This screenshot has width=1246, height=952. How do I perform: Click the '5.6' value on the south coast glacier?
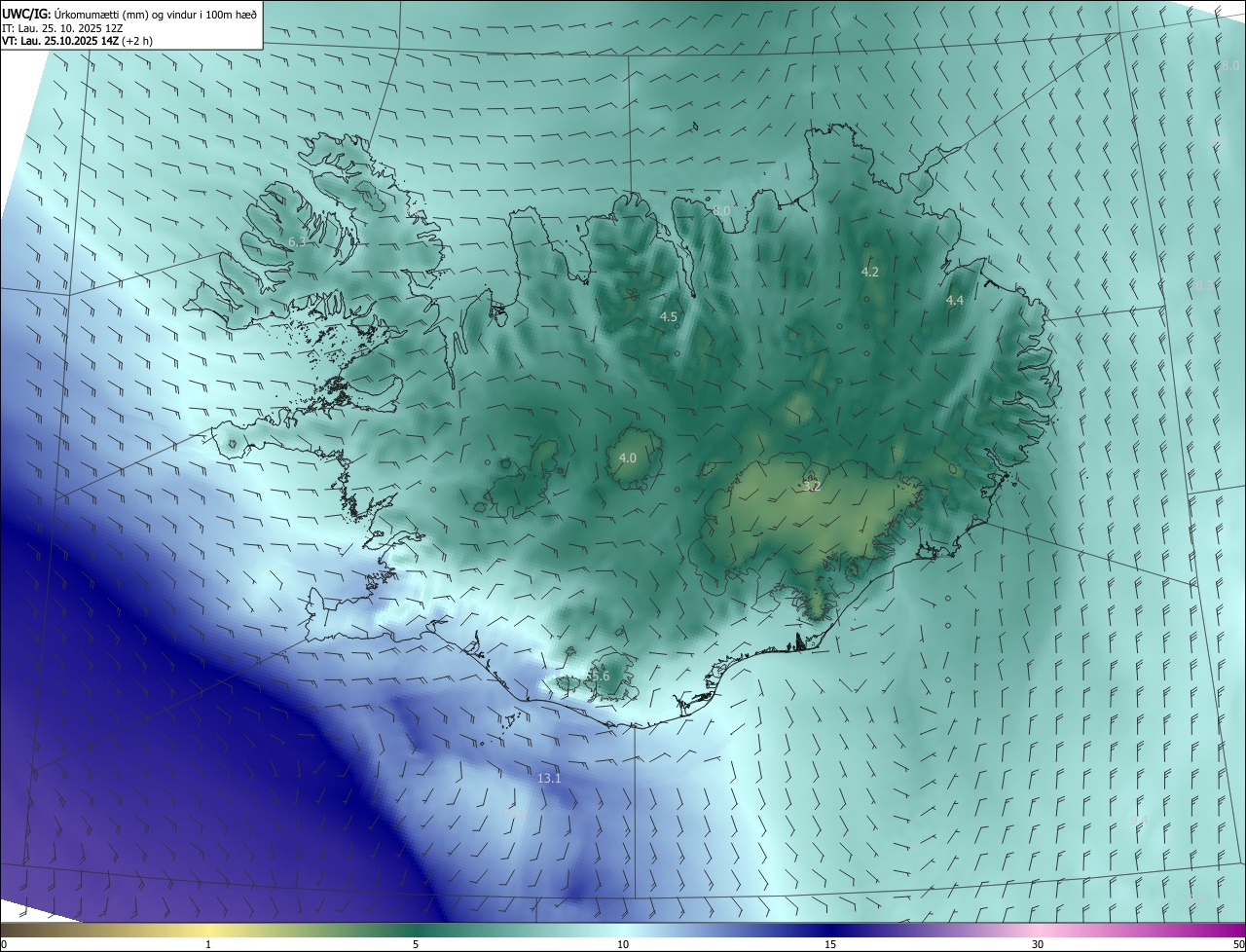[600, 677]
